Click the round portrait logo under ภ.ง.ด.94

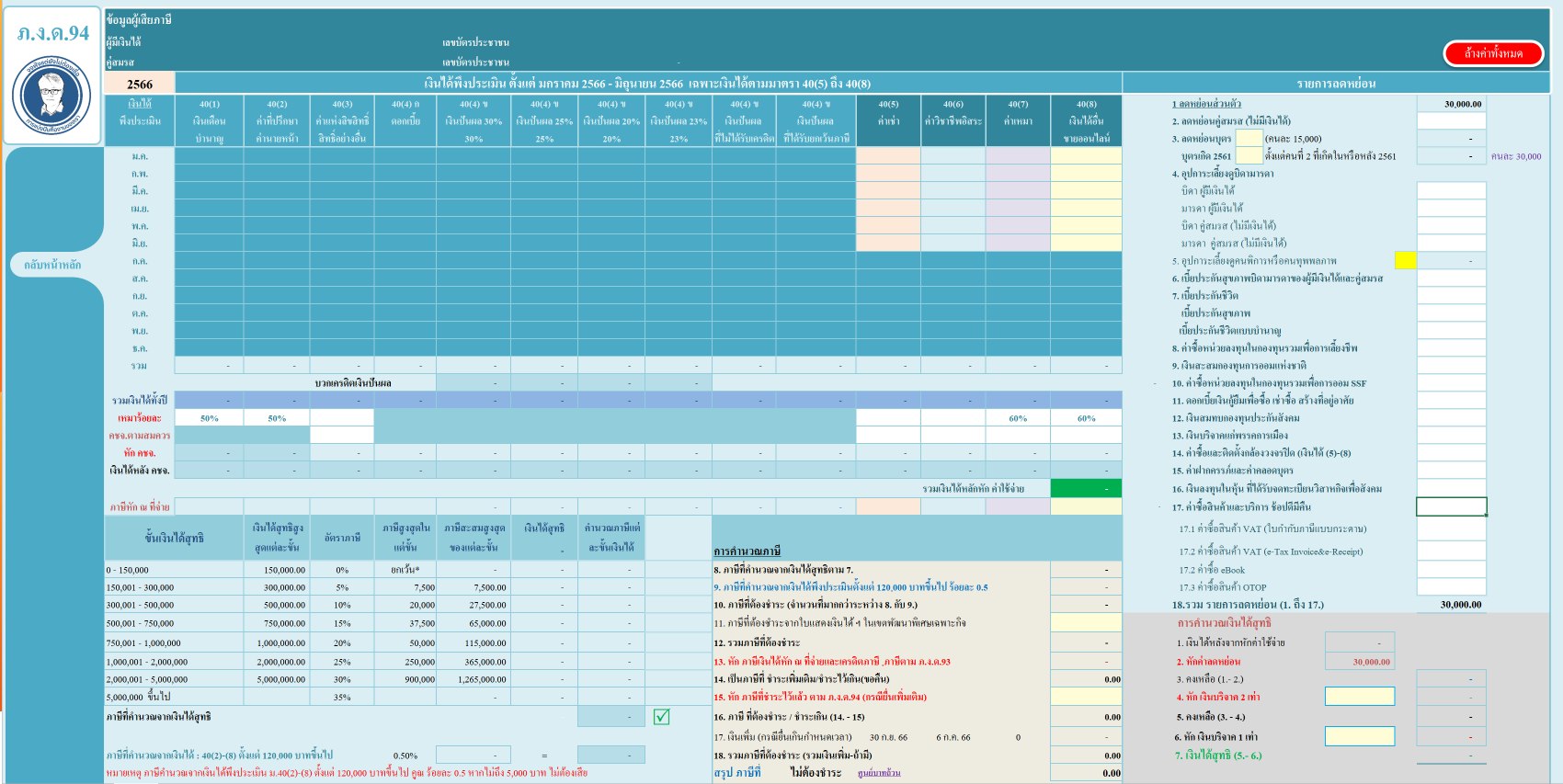click(x=51, y=96)
